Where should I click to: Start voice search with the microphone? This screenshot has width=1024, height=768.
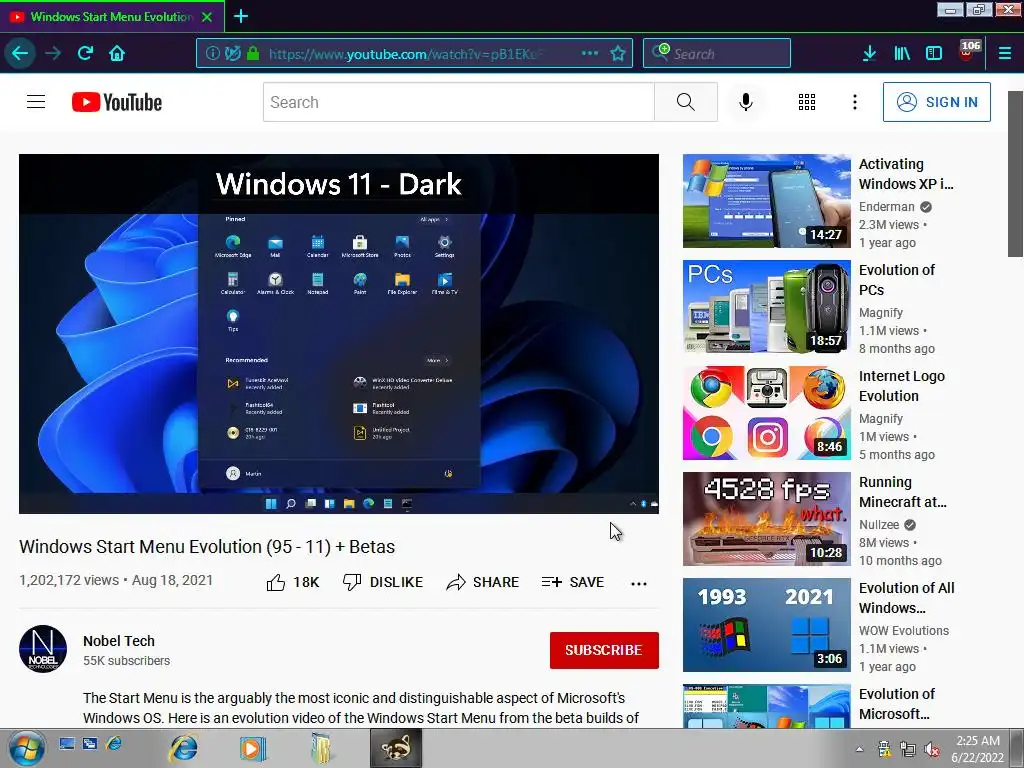click(746, 102)
